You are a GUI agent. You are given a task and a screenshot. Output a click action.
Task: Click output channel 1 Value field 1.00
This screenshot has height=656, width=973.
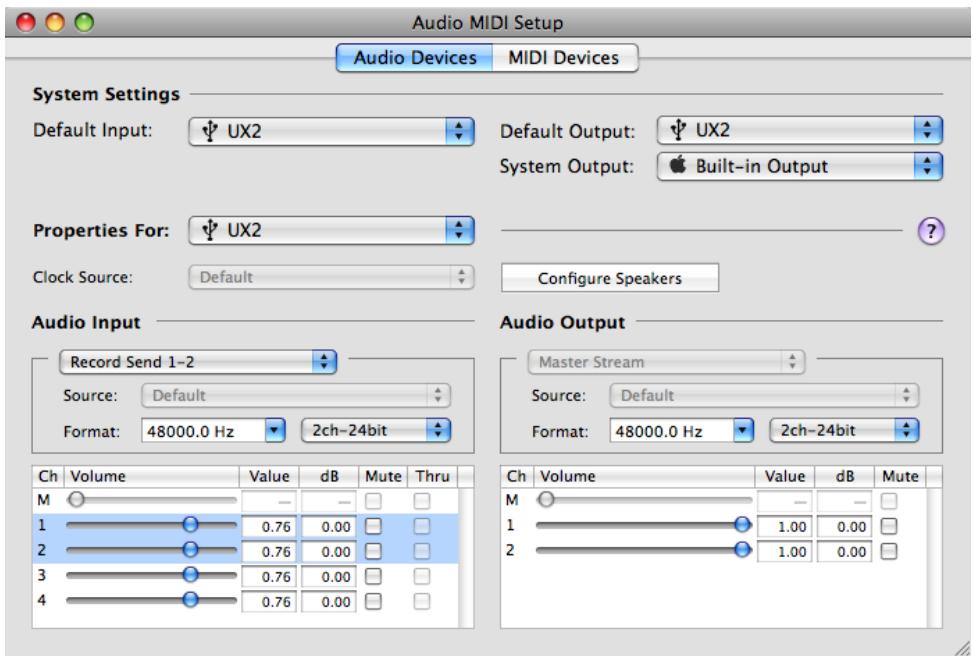point(784,527)
